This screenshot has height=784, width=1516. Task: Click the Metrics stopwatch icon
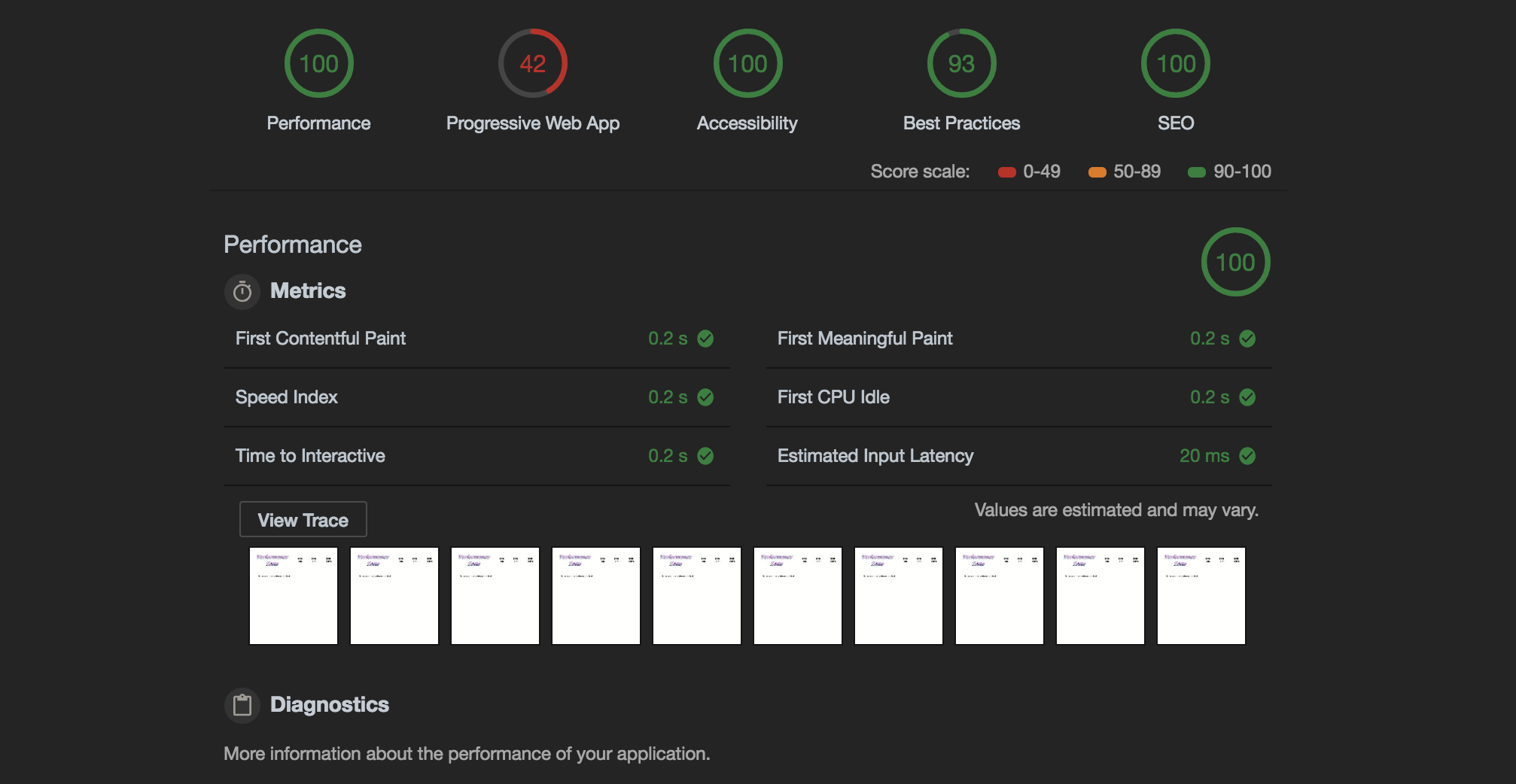tap(242, 291)
